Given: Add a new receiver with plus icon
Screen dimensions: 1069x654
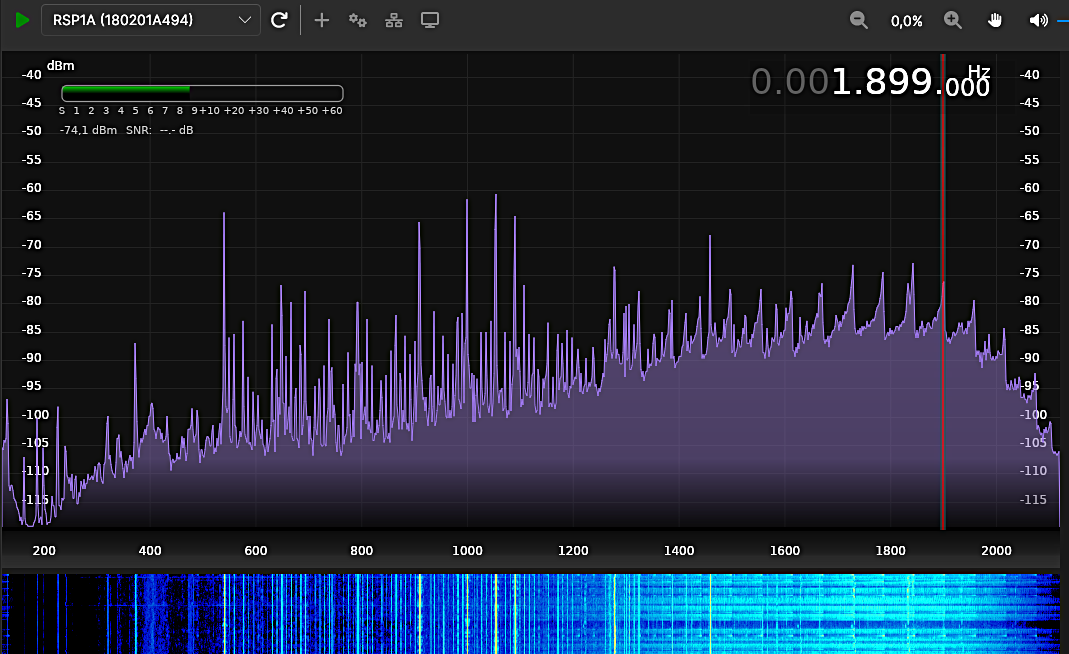Looking at the screenshot, I should 321,20.
